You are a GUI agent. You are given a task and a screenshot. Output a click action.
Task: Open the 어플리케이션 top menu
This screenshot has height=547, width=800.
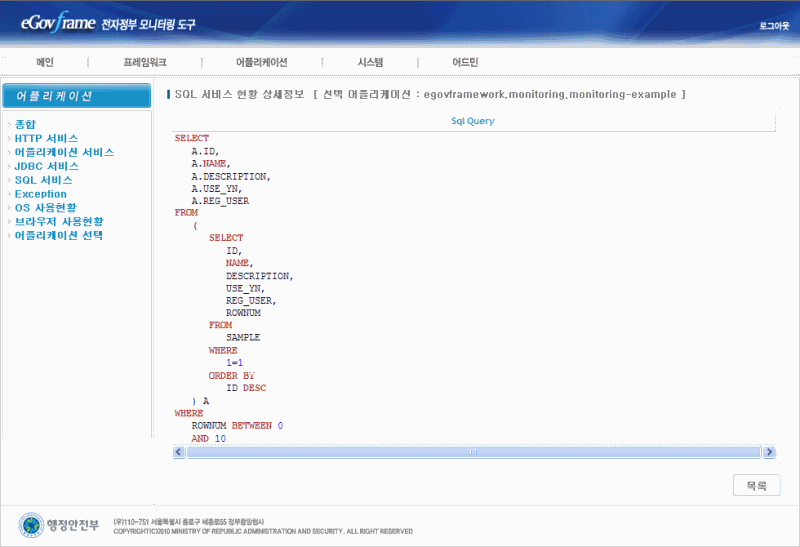(261, 62)
